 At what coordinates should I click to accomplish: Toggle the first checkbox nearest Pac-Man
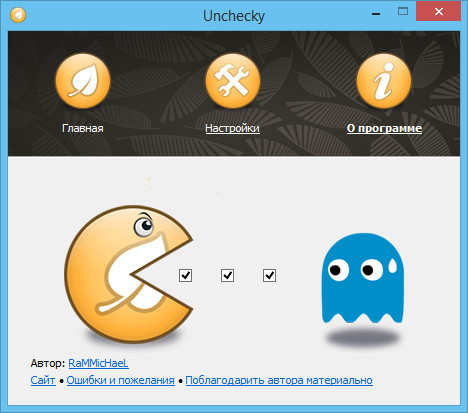(185, 276)
